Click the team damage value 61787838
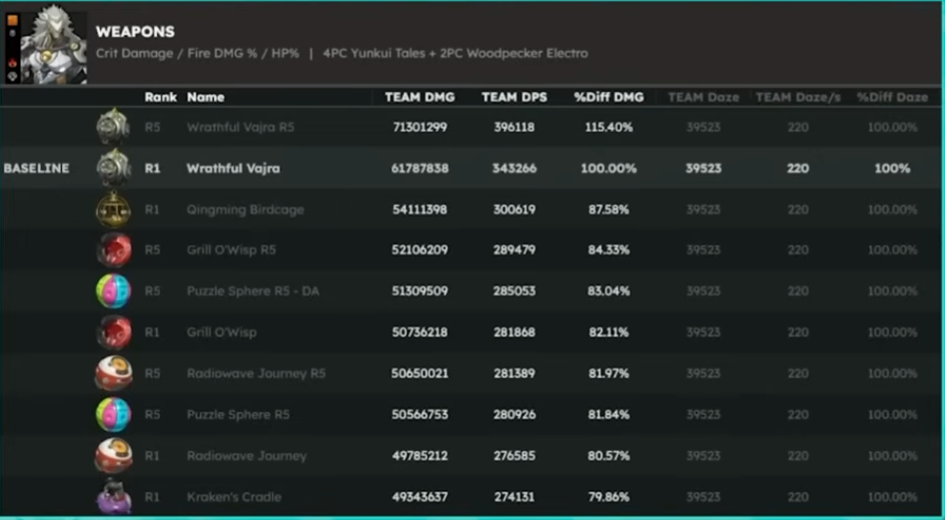This screenshot has height=520, width=945. point(419,168)
